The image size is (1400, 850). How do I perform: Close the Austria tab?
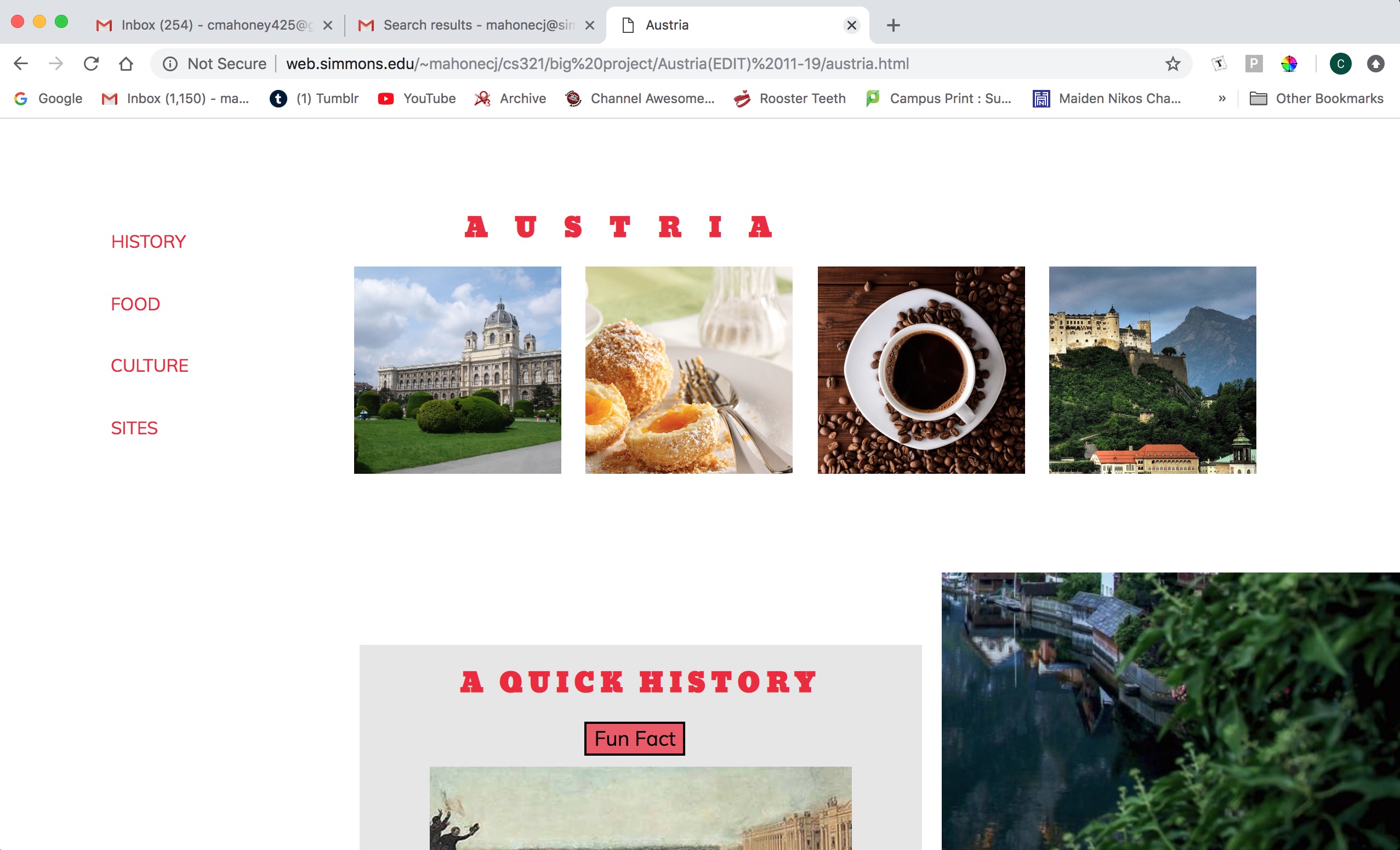tap(851, 25)
